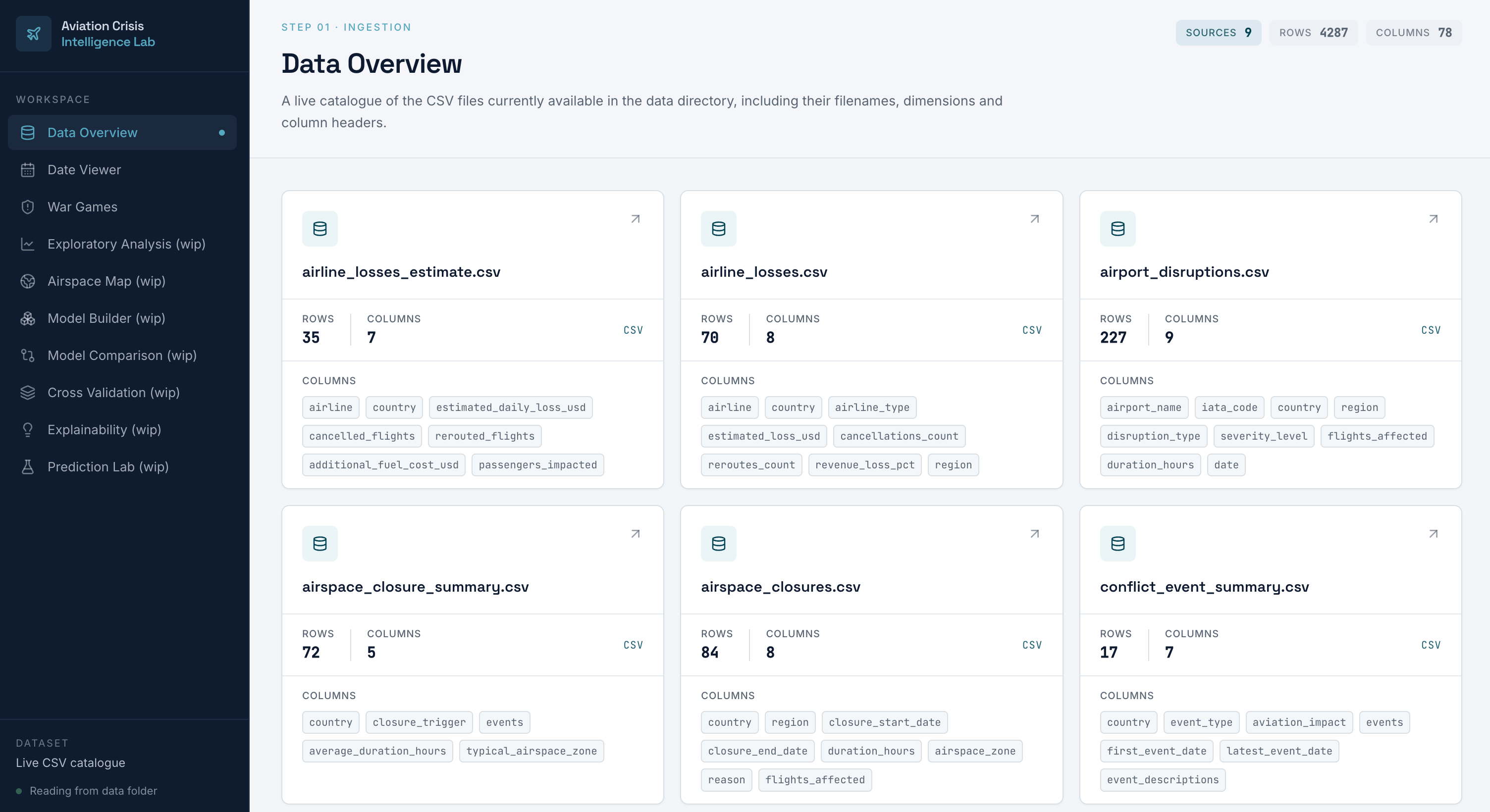Click the database icon on airline_losses_estimate.csv

tap(320, 228)
